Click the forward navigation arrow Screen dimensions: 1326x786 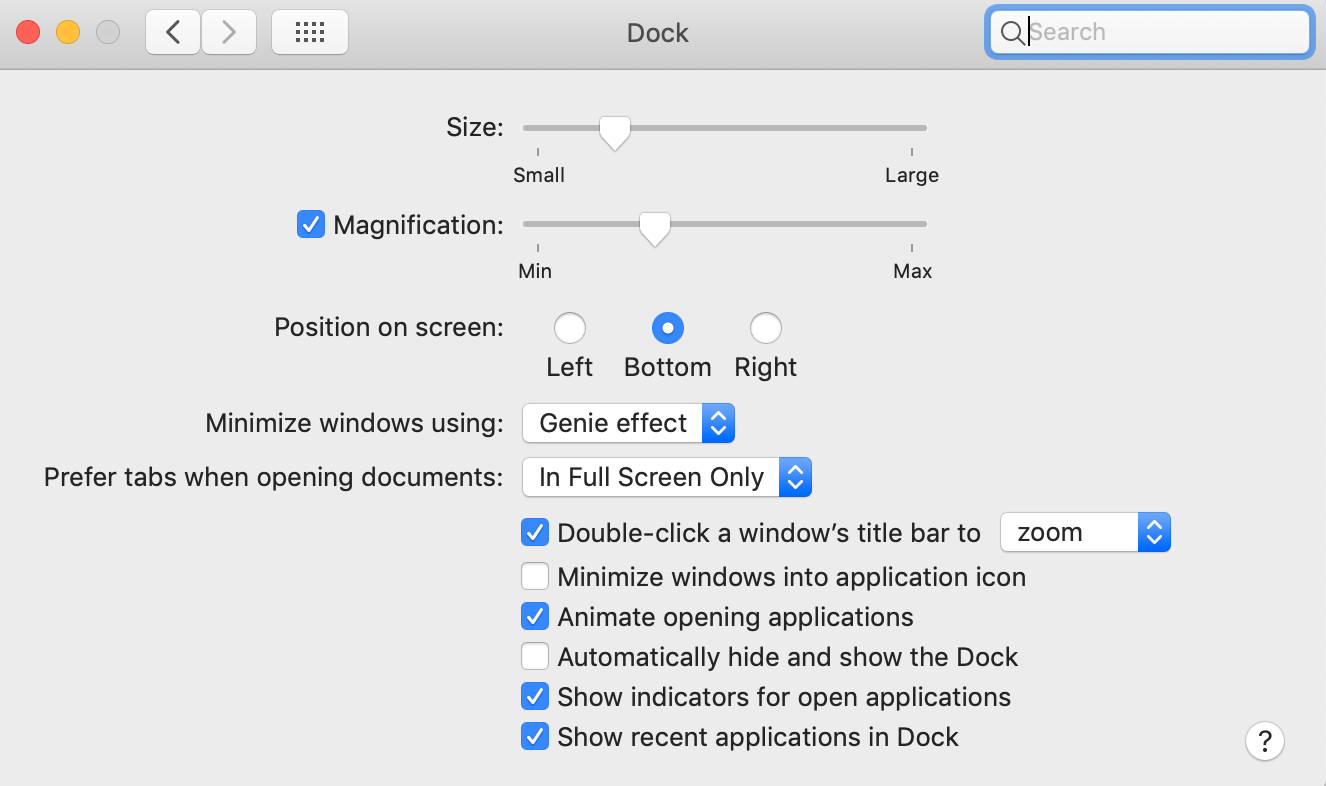pos(229,32)
